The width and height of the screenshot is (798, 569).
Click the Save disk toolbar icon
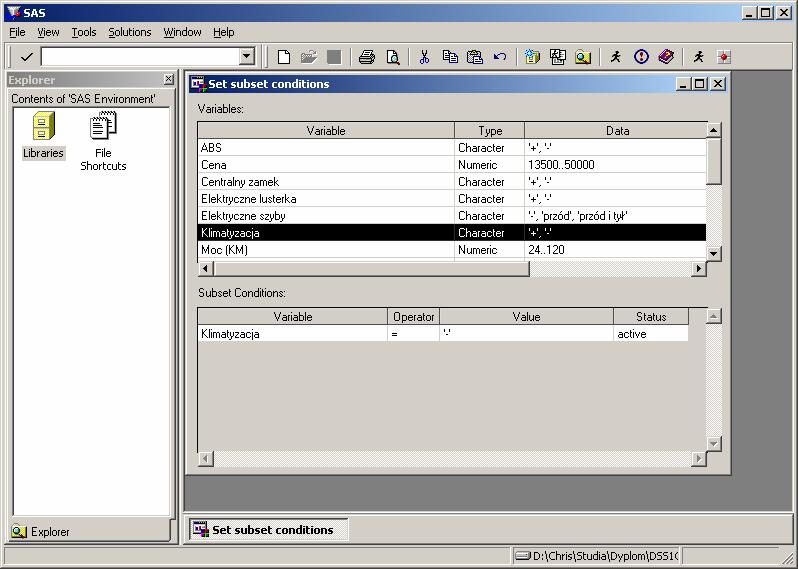334,57
